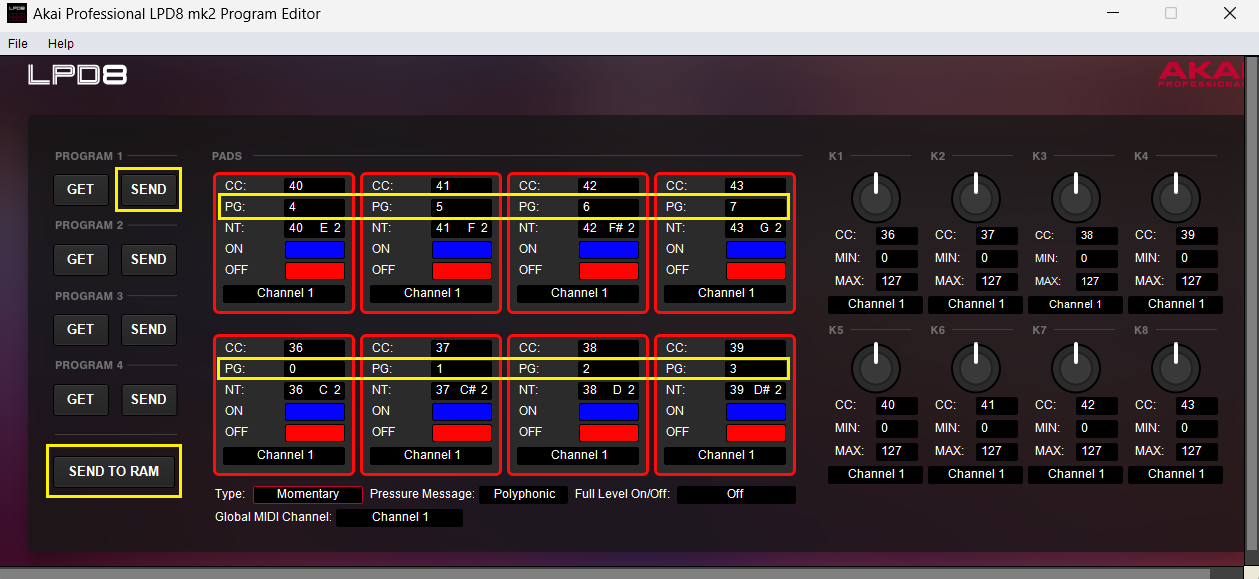Click SEND button for Program 1

(149, 189)
